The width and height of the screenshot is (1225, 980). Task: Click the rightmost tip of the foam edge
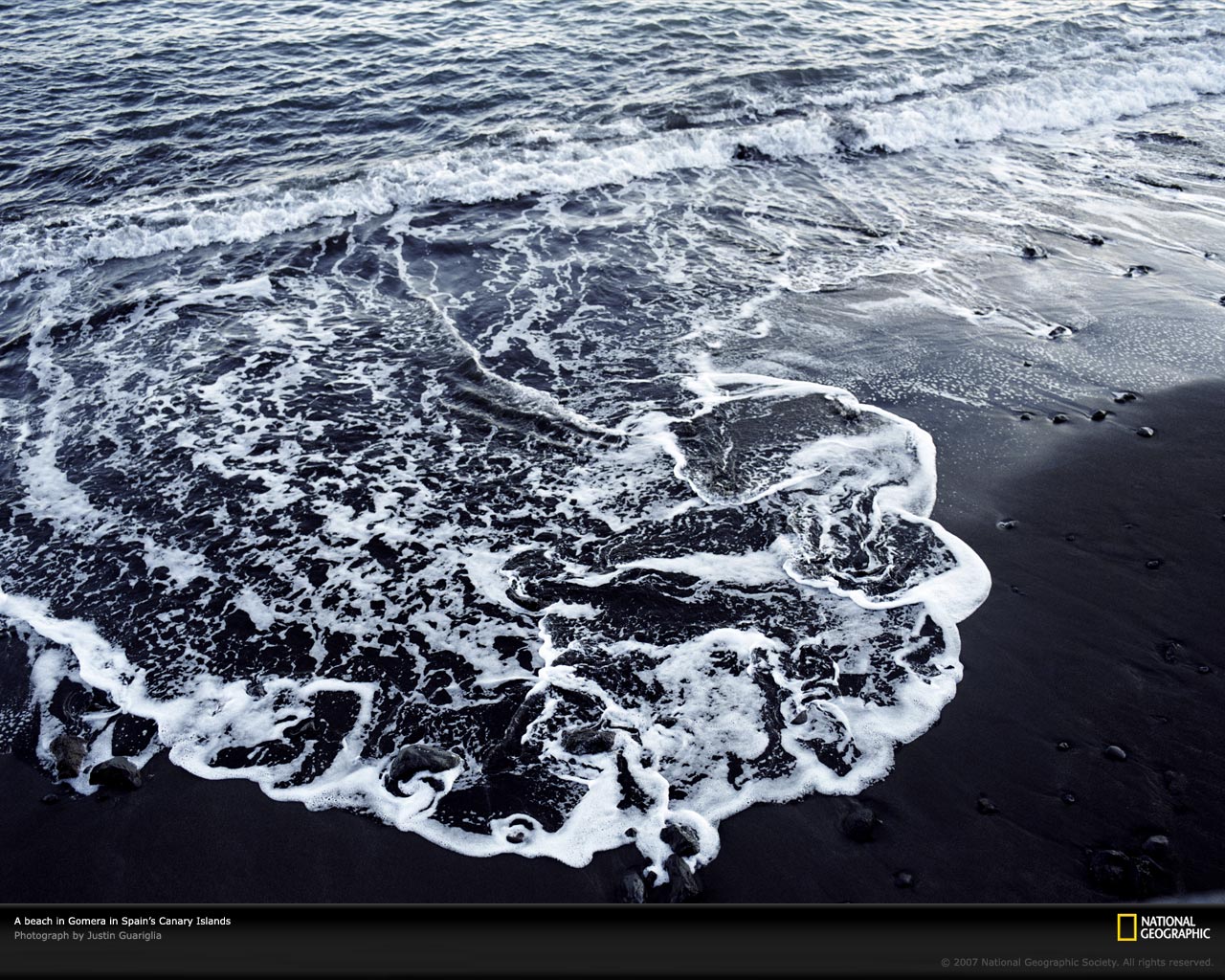tap(986, 581)
